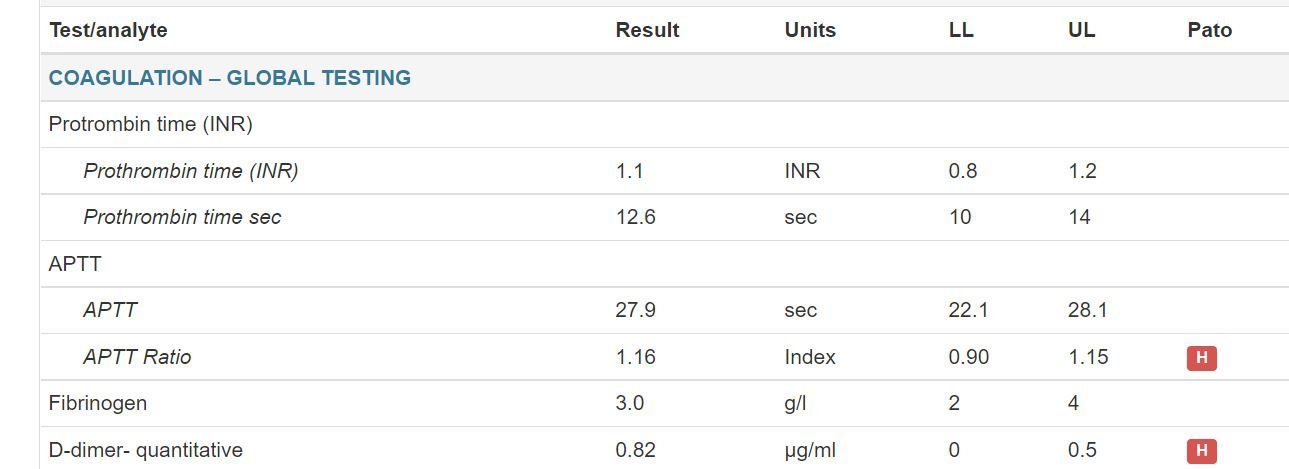Viewport: 1289px width, 469px height.
Task: Click the APTT Ratio row label
Action: (137, 357)
